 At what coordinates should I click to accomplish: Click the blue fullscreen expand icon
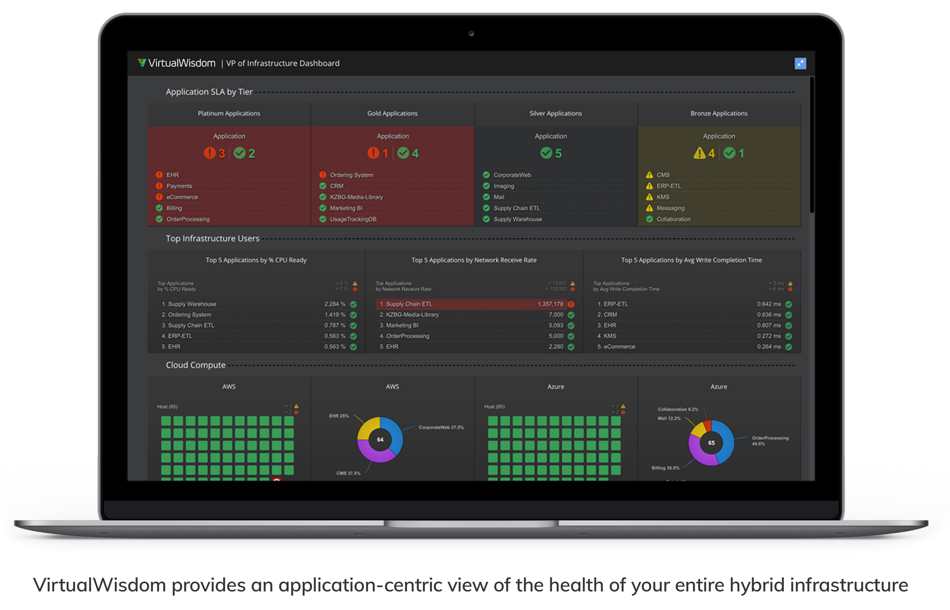click(x=800, y=64)
